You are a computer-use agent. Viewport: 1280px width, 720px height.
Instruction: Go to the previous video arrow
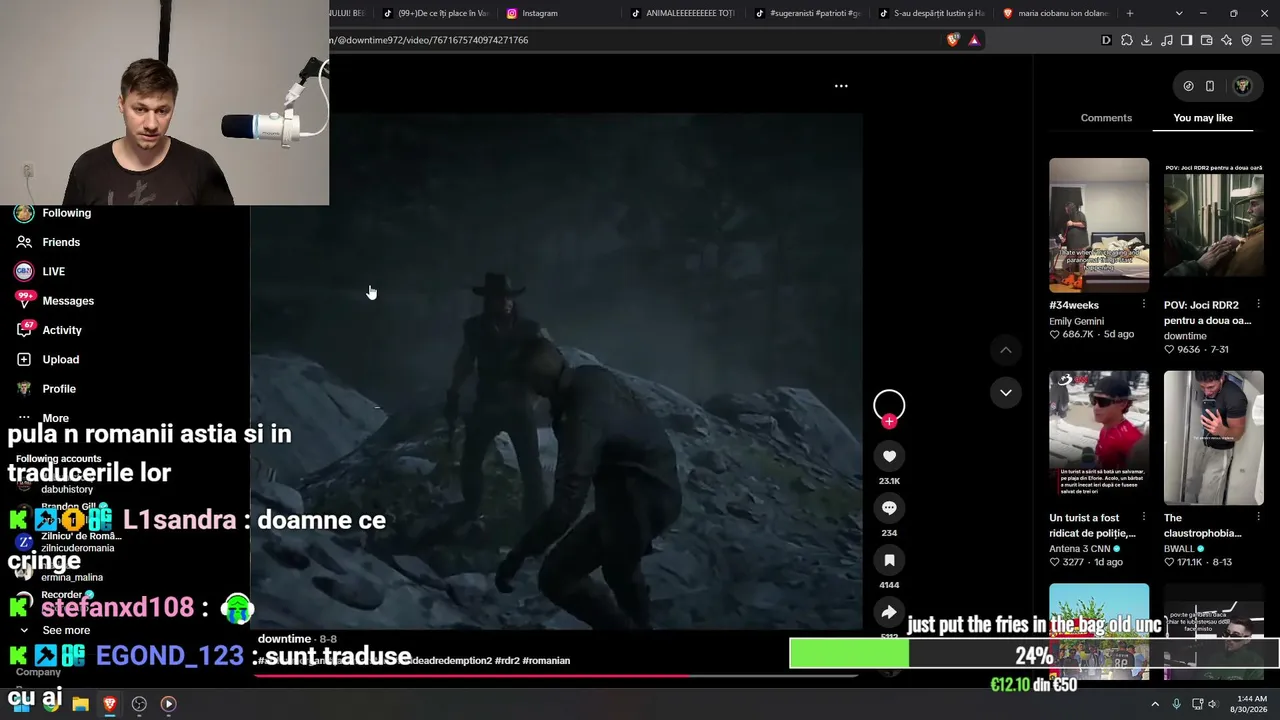click(1005, 350)
